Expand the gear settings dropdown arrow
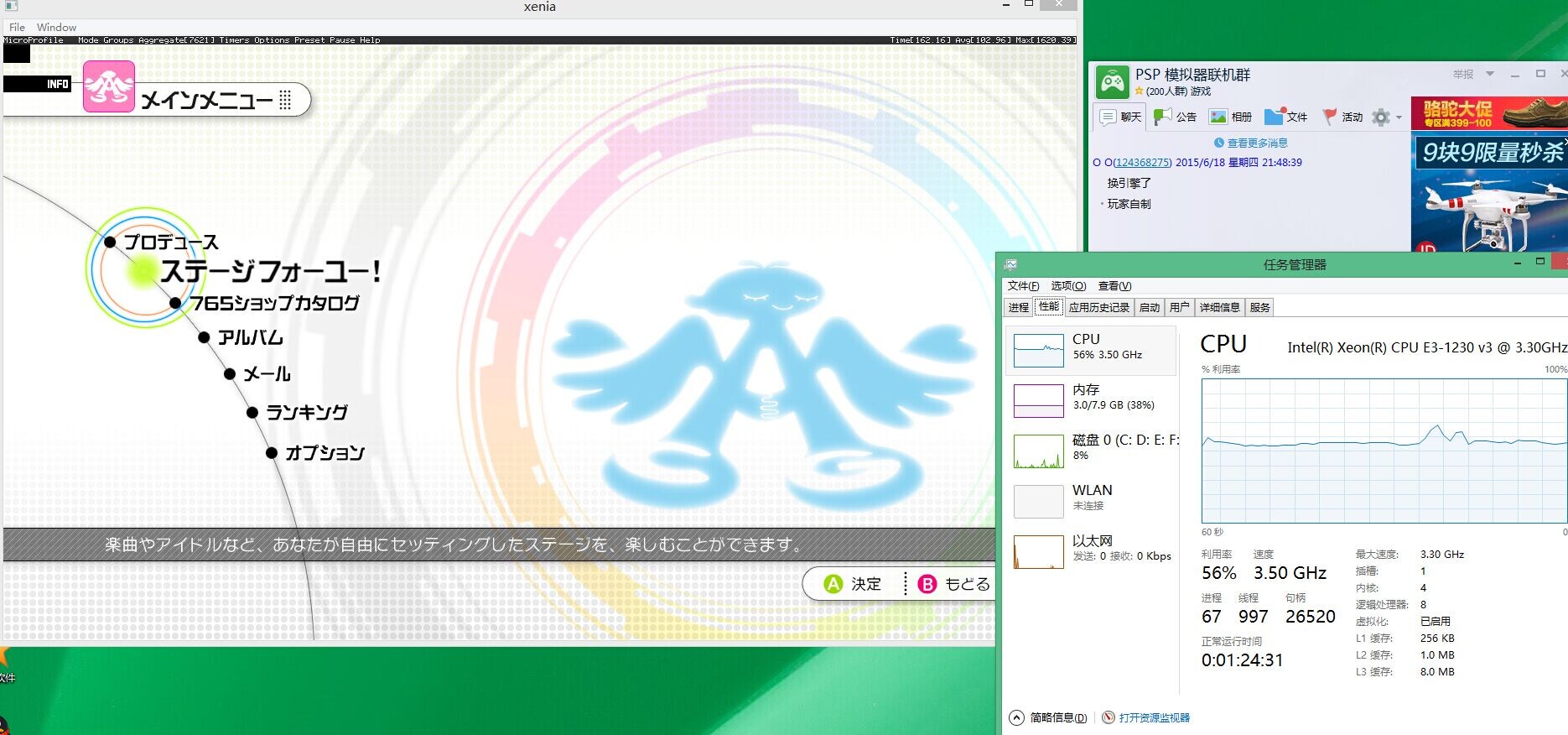 [1399, 117]
